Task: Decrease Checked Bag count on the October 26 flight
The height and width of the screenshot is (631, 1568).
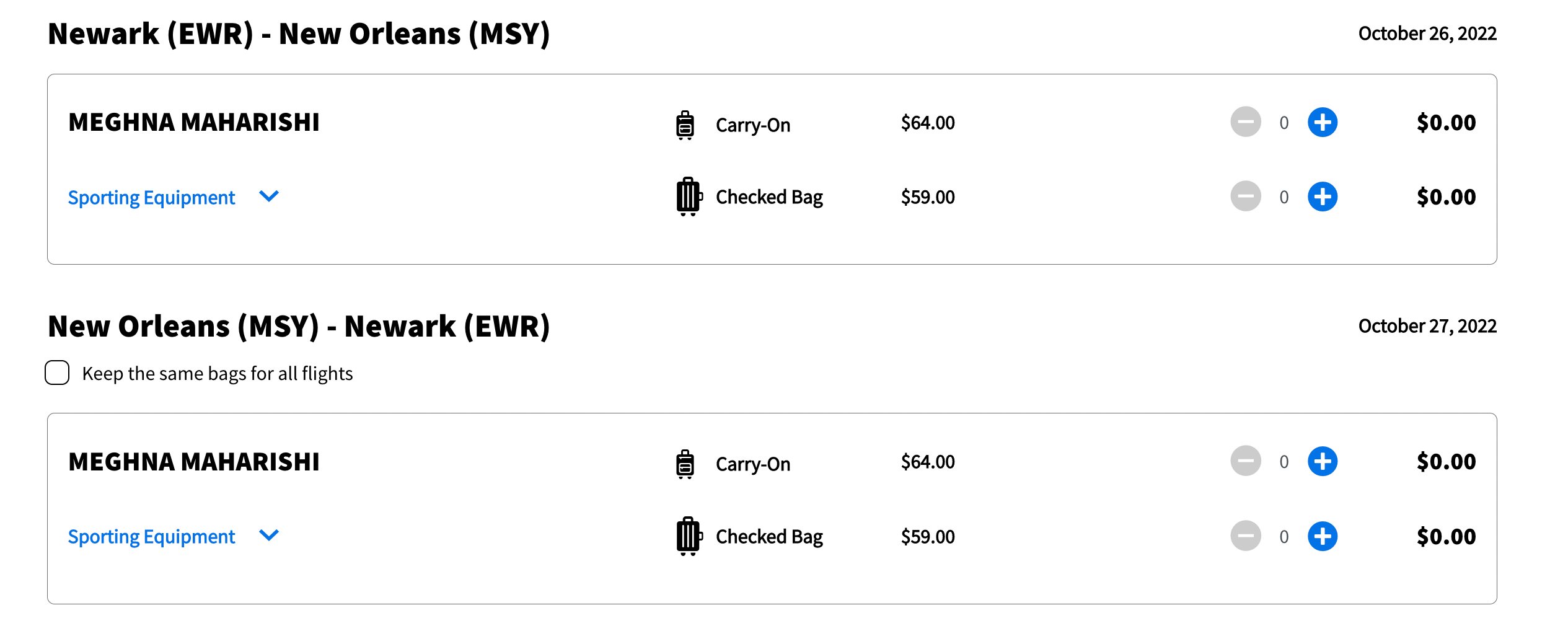Action: click(1245, 196)
